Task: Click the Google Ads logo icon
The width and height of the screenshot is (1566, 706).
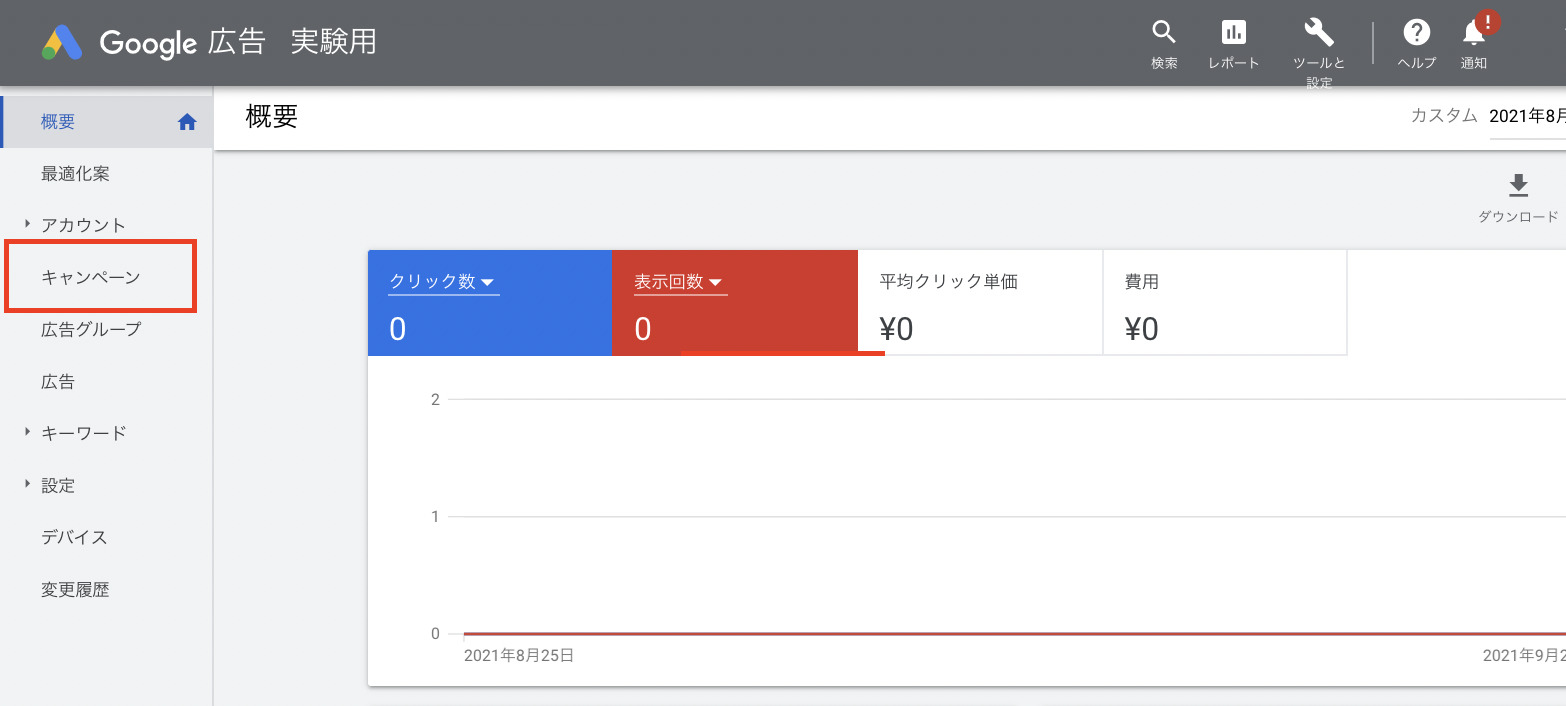Action: [x=62, y=42]
